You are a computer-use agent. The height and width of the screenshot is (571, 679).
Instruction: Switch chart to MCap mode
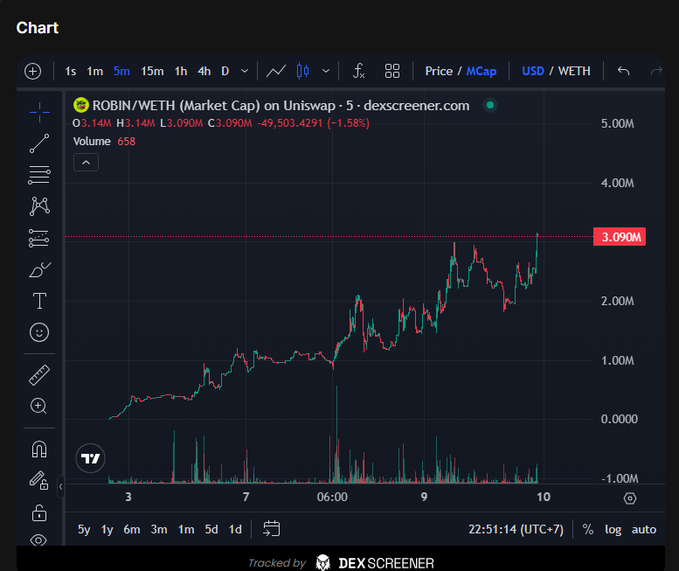click(x=481, y=71)
